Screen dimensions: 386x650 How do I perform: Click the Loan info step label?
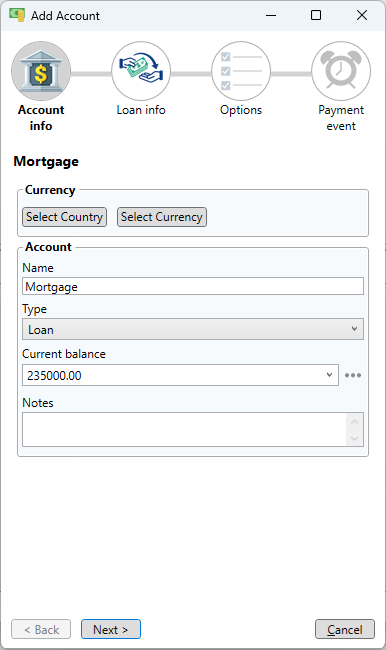pos(141,110)
